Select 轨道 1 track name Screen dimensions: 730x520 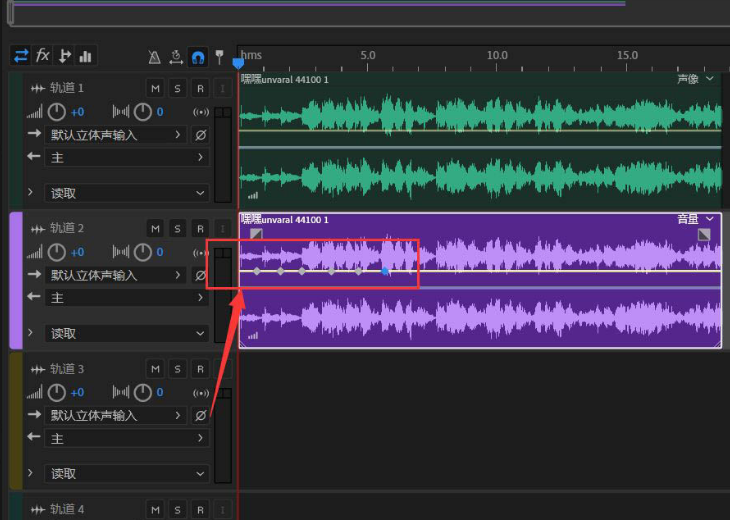point(67,88)
